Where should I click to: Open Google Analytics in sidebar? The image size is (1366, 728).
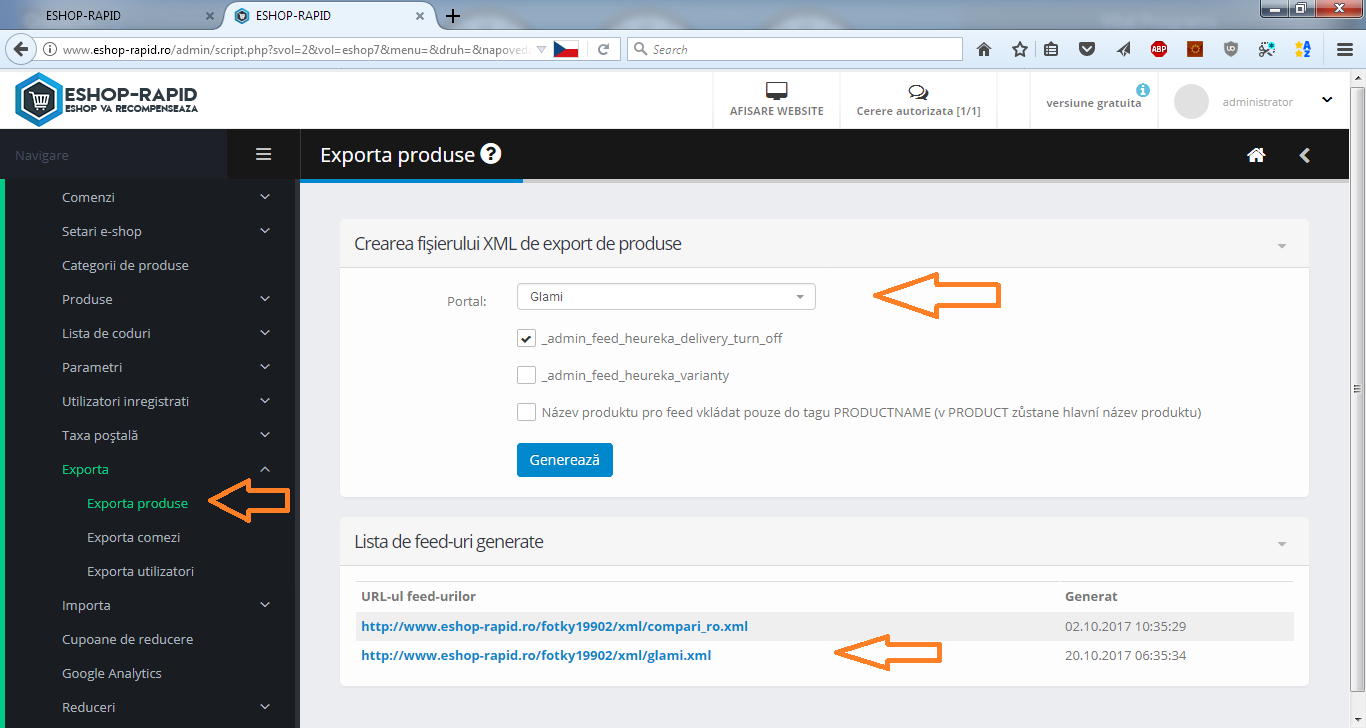[x=111, y=673]
